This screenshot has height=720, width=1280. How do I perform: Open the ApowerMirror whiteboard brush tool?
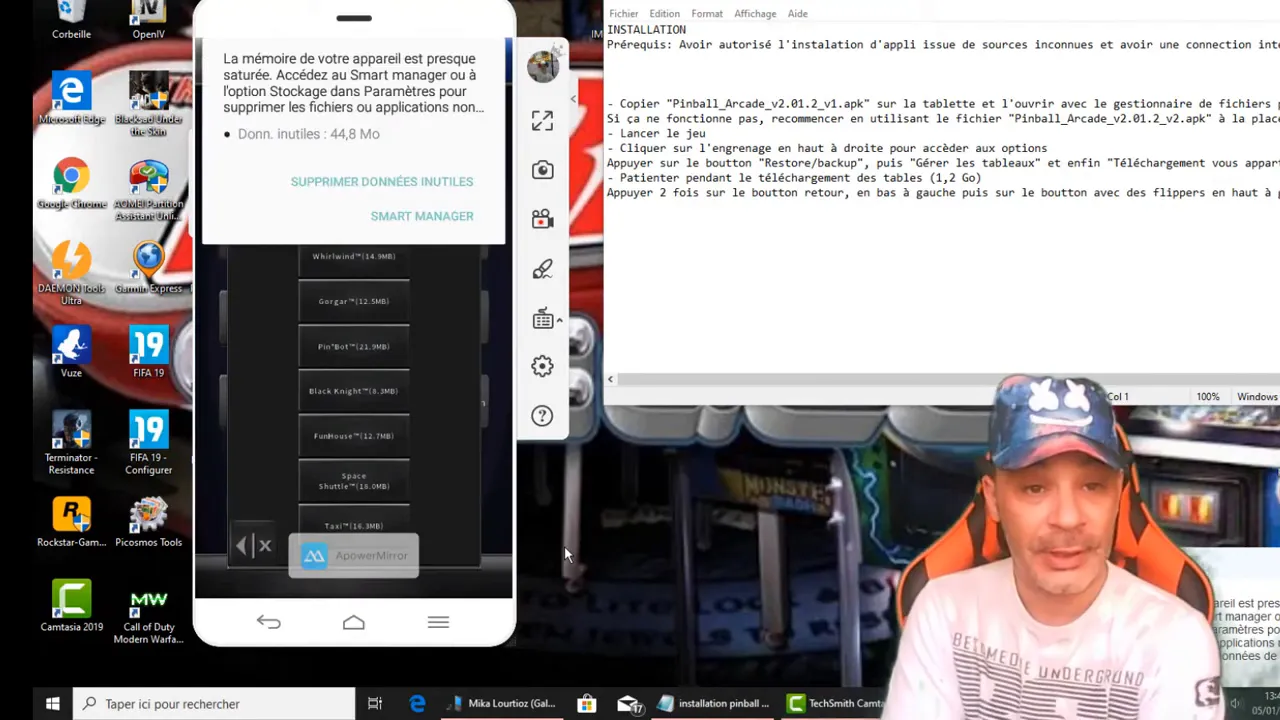[542, 269]
